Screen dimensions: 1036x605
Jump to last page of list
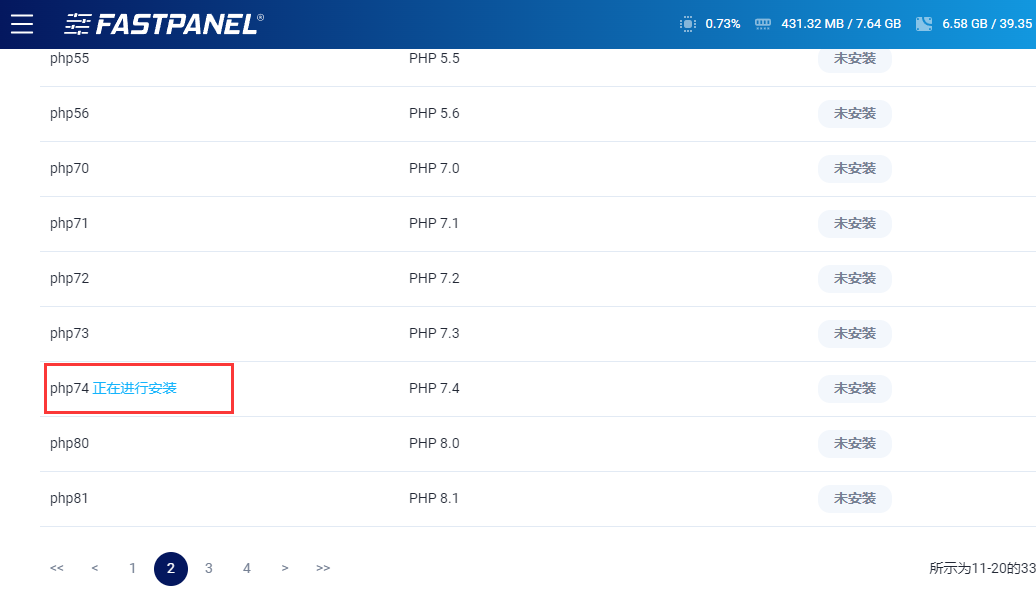tap(323, 568)
